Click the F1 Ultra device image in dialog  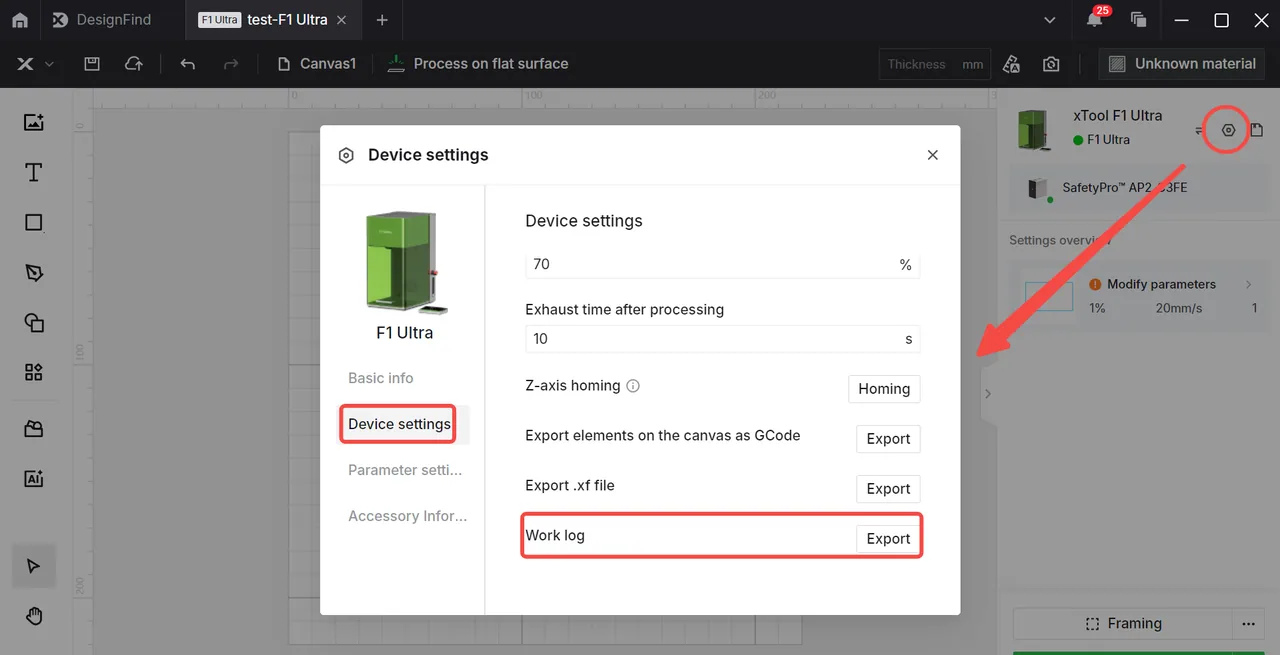pos(404,263)
